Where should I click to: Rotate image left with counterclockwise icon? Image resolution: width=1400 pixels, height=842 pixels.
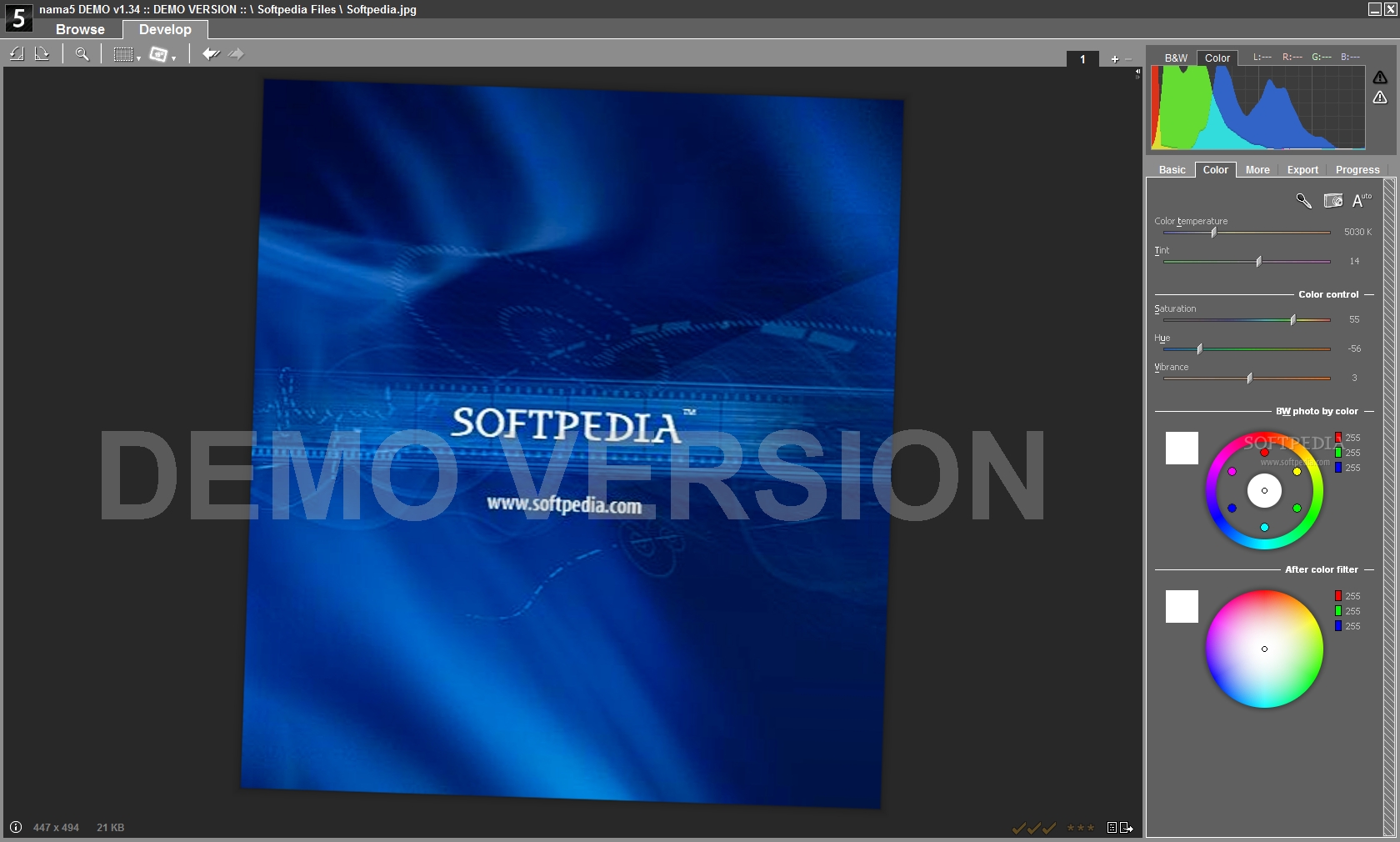click(x=17, y=54)
